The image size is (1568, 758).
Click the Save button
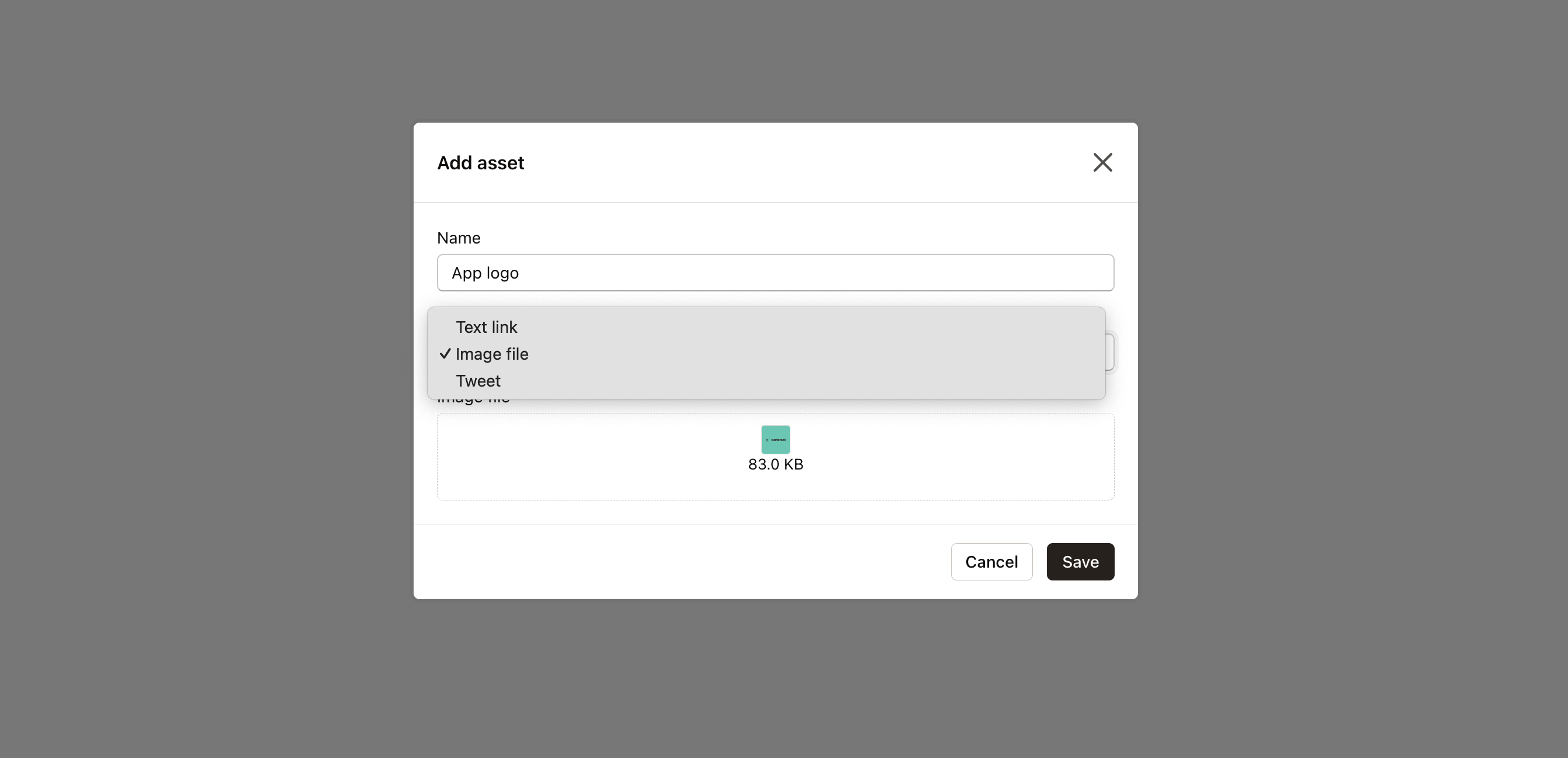[x=1080, y=562]
